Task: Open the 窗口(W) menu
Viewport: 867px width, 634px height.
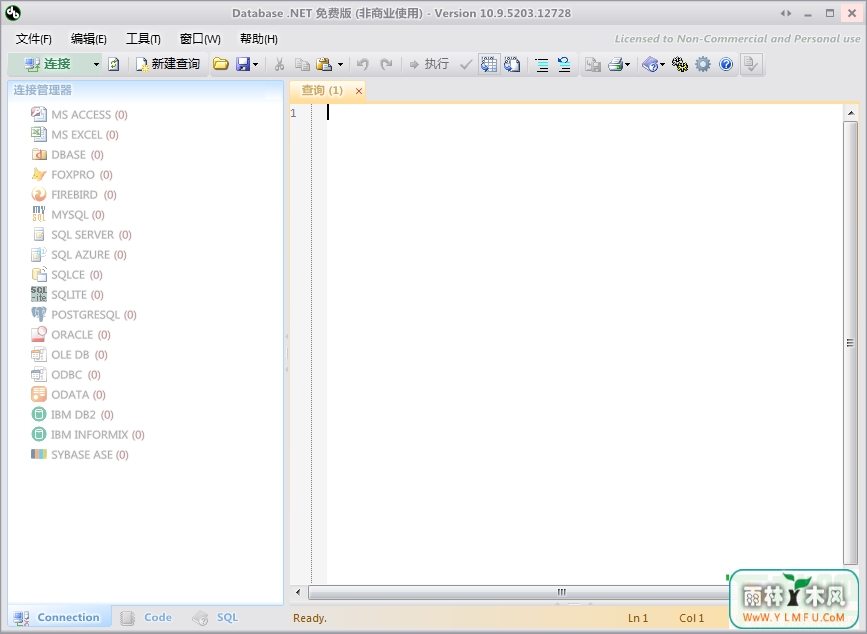Action: click(x=200, y=39)
